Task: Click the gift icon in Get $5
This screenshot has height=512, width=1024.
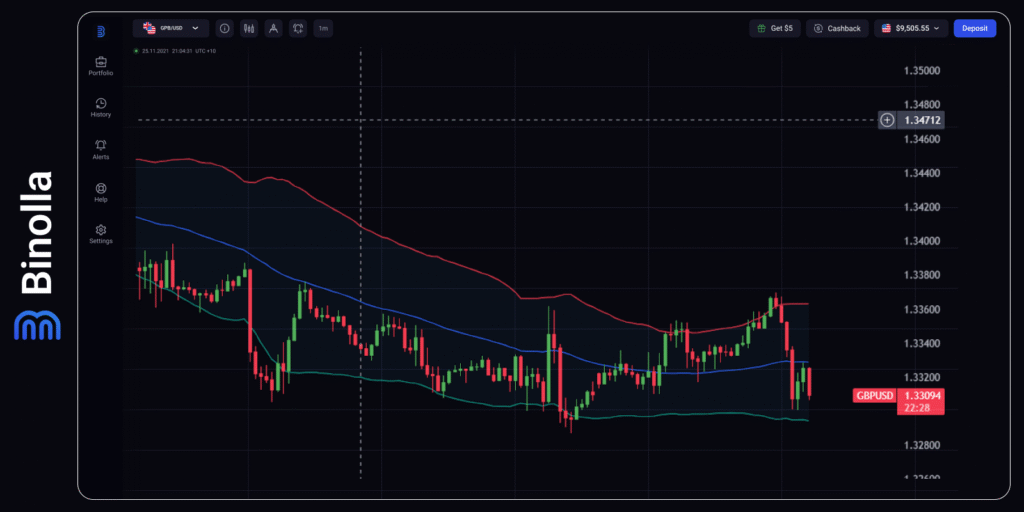Action: [x=761, y=28]
